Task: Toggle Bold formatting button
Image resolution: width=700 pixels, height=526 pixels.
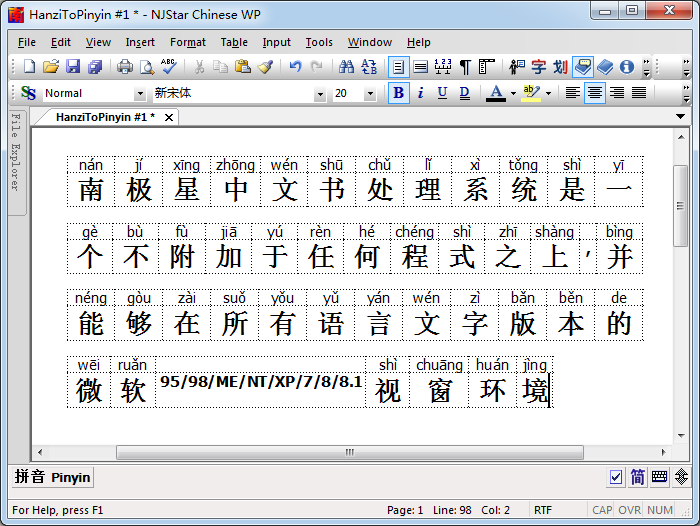Action: (398, 93)
